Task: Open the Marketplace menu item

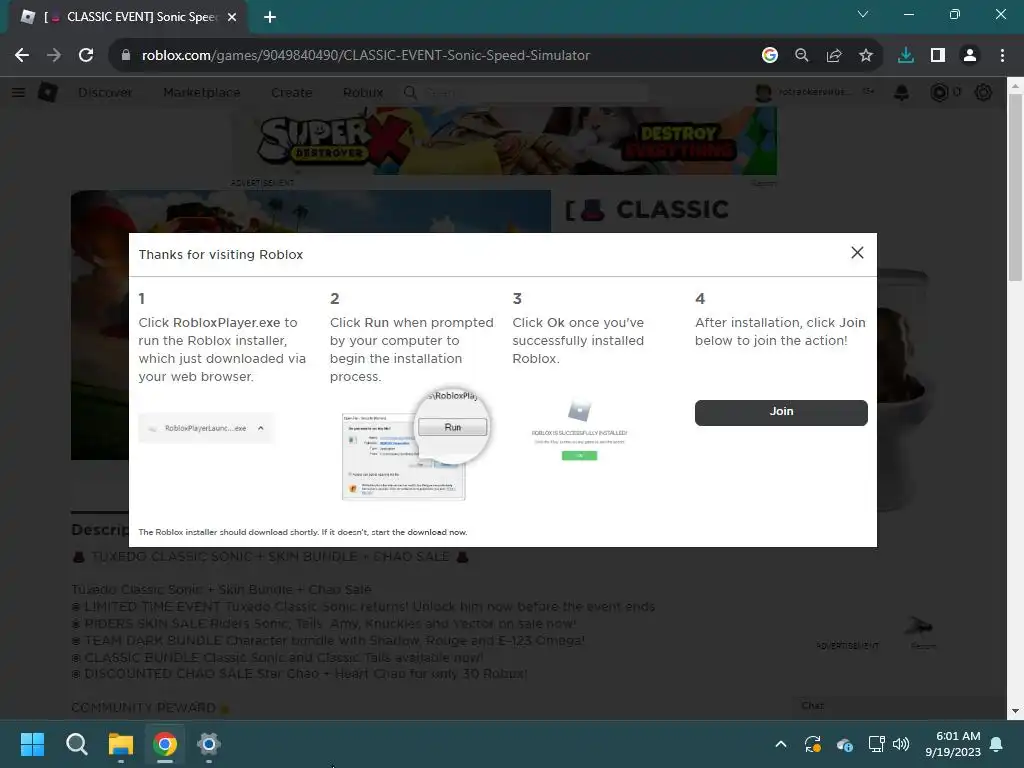Action: point(202,93)
